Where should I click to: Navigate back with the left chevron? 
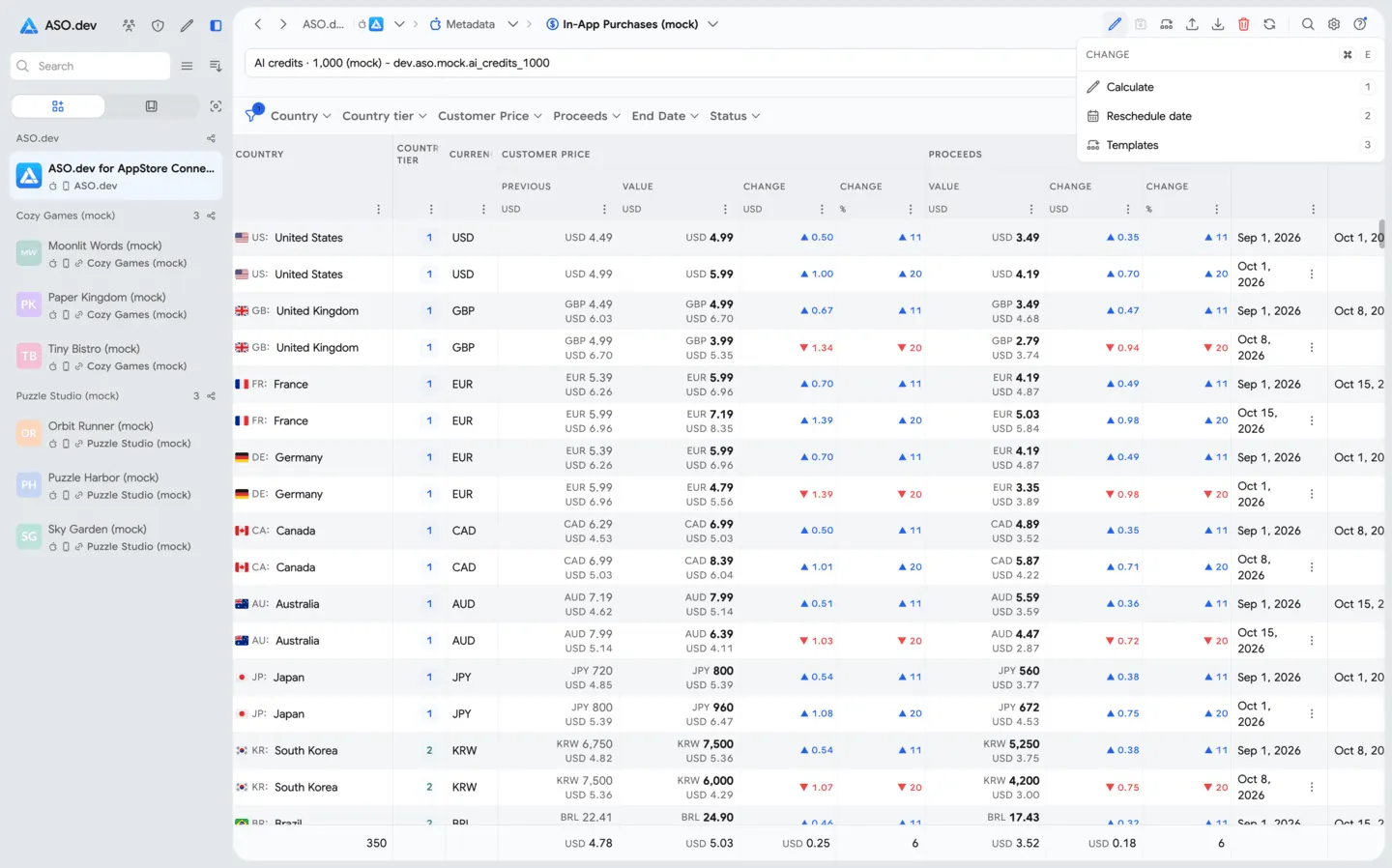(258, 24)
